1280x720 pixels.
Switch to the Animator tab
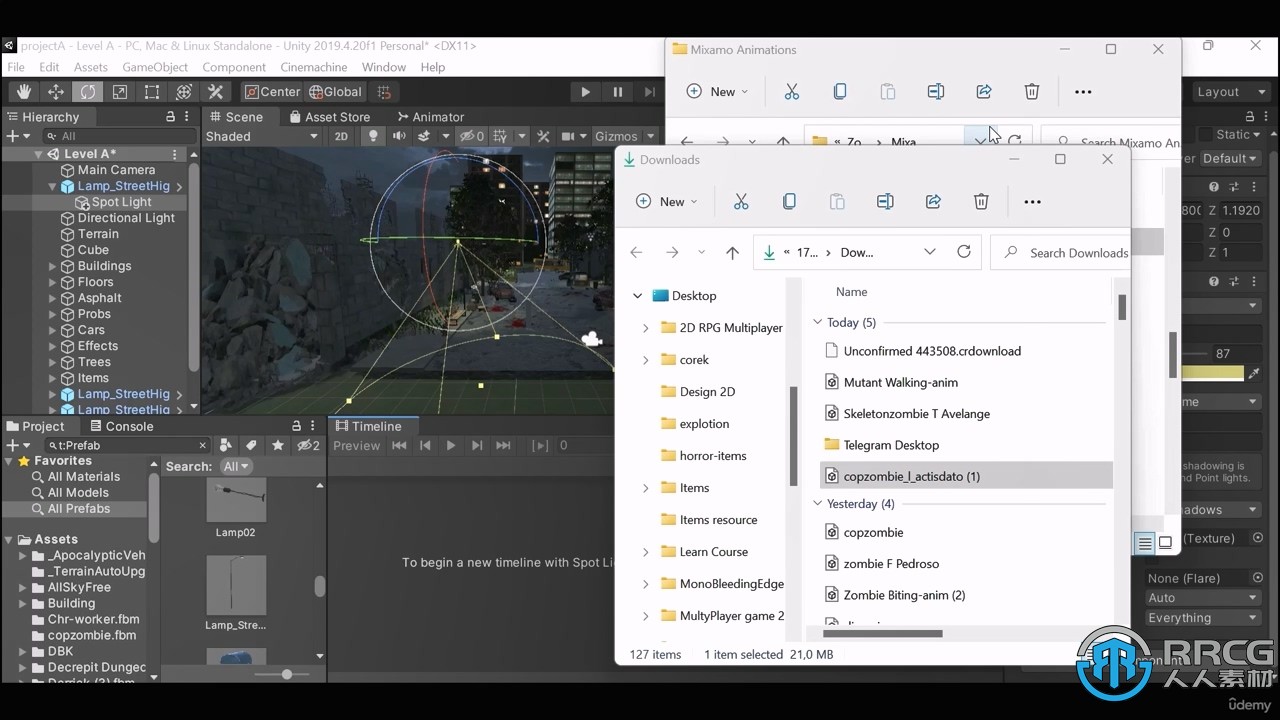pos(429,117)
